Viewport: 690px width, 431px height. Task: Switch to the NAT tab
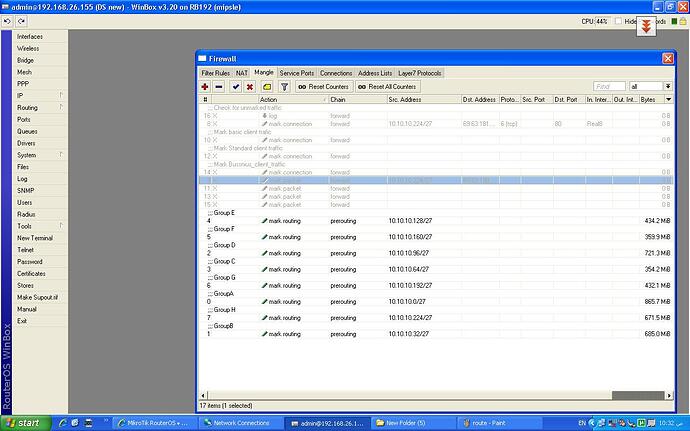pyautogui.click(x=242, y=73)
